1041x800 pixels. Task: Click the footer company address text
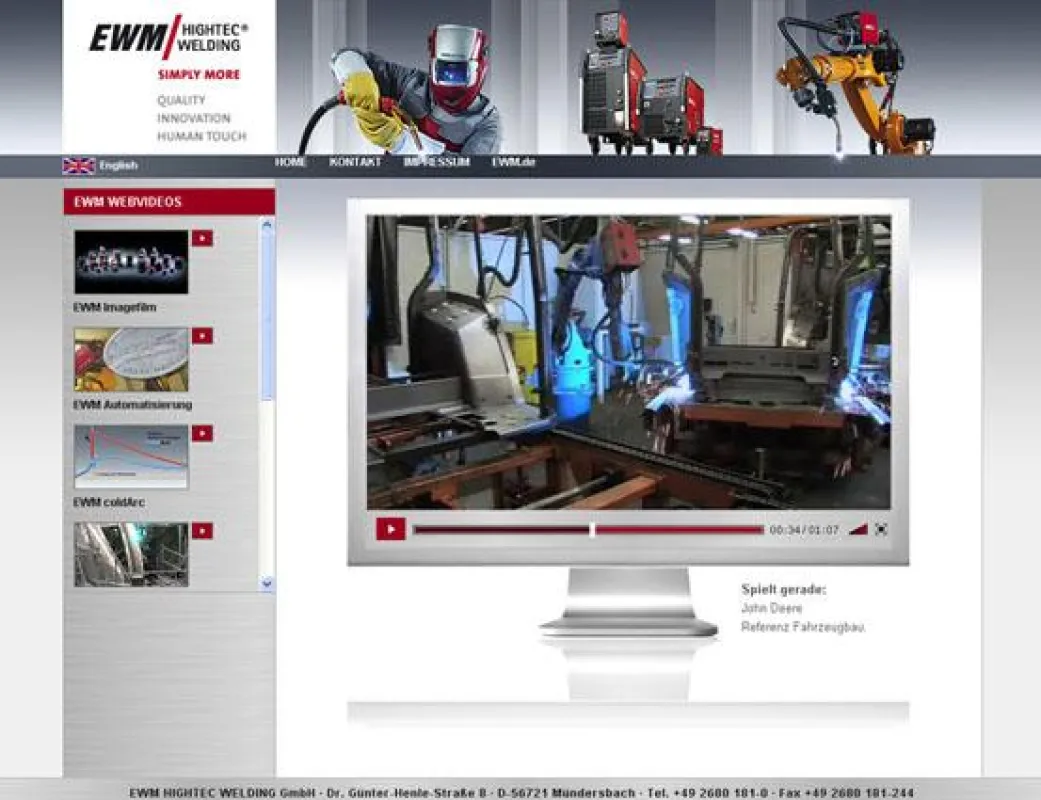pos(520,793)
